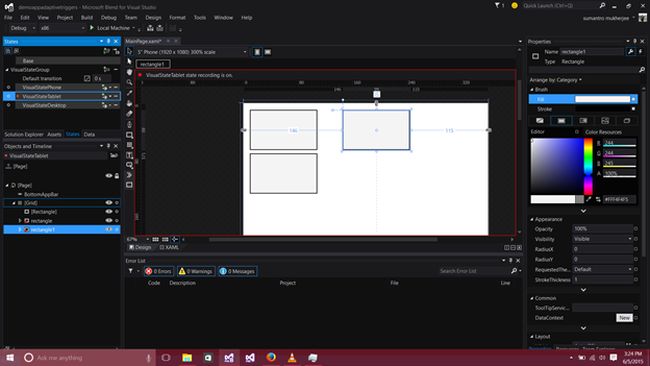
Task: Toggle the 0 Errors filter
Action: (x=158, y=271)
